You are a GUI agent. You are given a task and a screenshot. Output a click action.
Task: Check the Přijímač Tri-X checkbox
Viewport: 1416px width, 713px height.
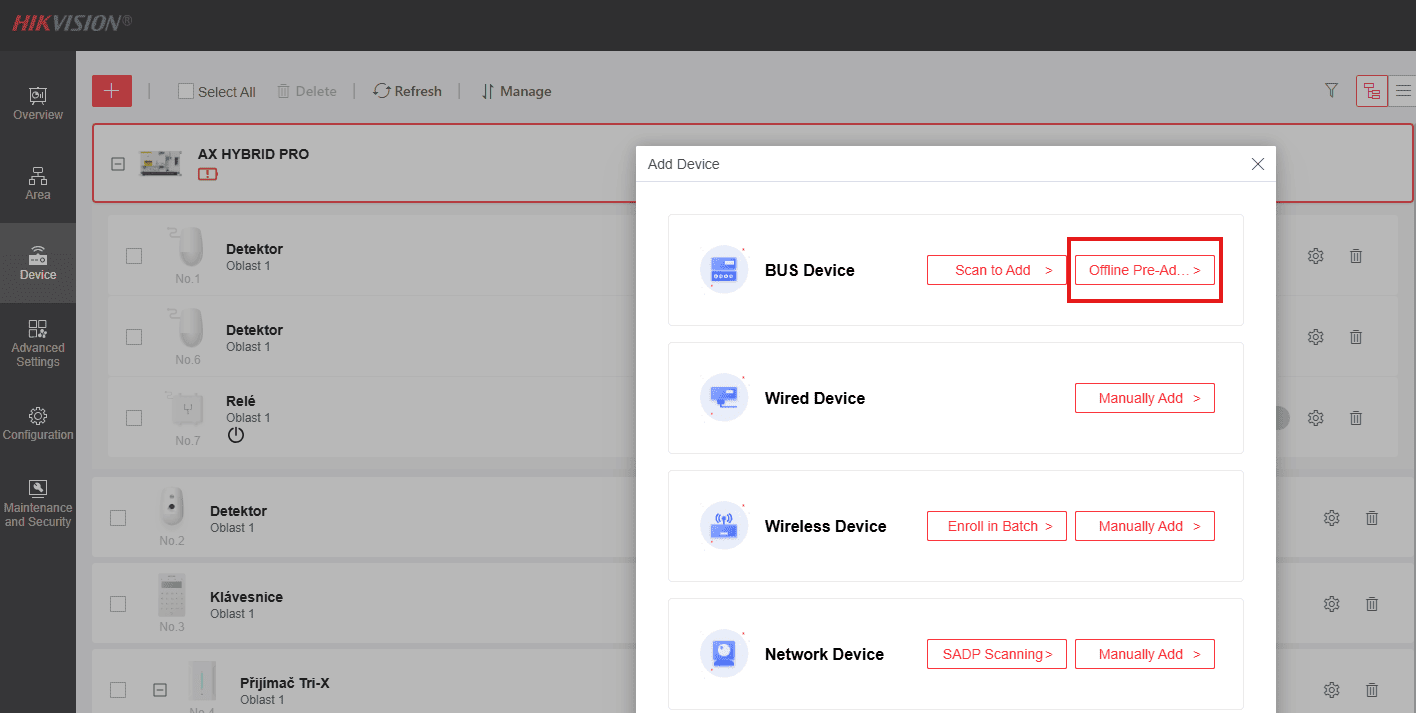point(118,690)
